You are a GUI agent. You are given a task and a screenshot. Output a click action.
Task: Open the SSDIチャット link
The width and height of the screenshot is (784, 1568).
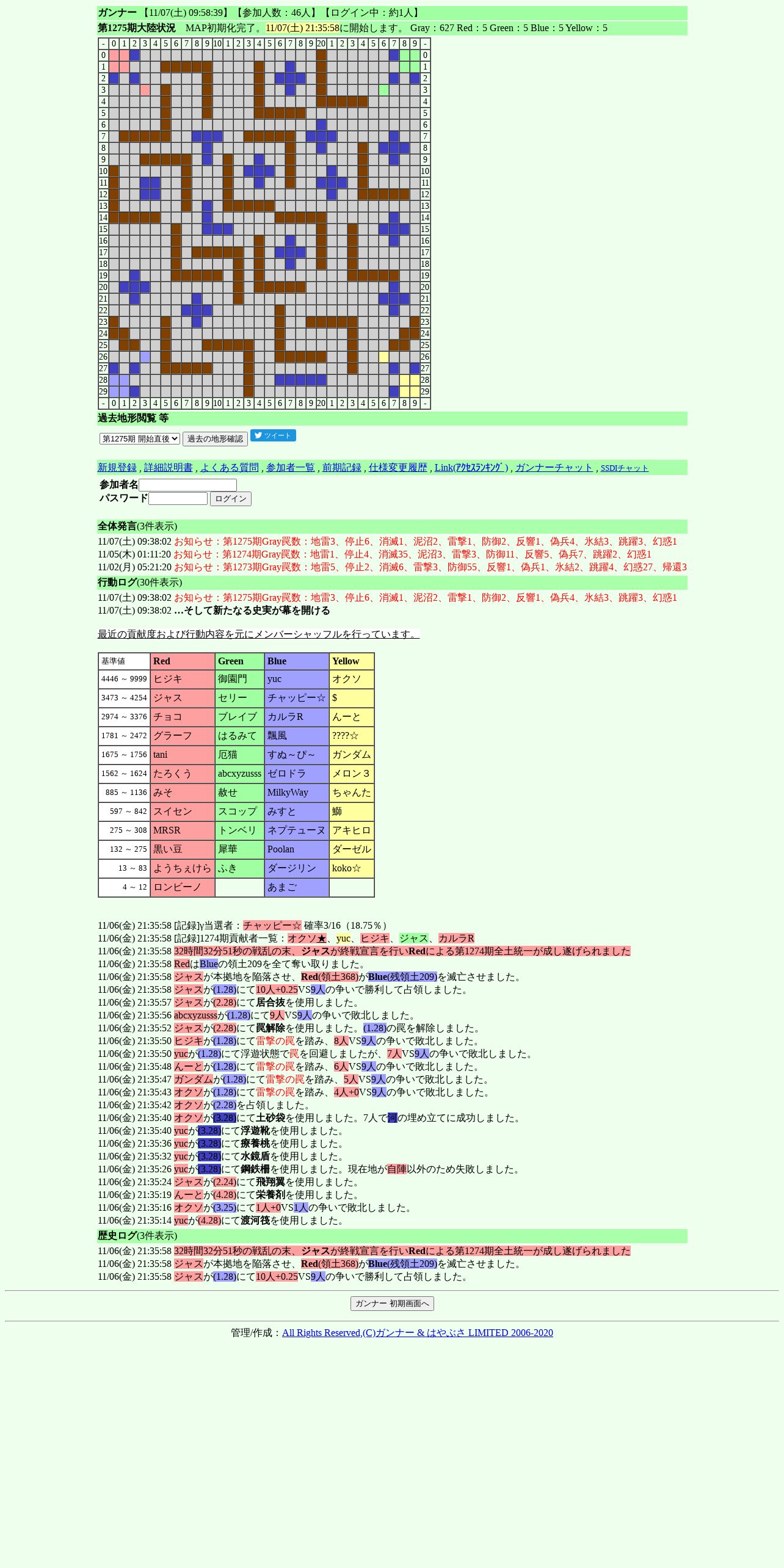[x=625, y=468]
